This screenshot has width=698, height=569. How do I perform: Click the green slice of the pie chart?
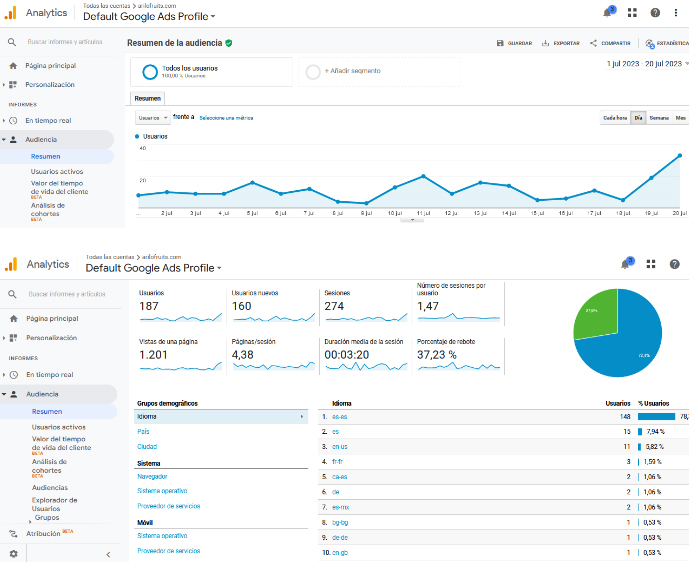pos(596,313)
